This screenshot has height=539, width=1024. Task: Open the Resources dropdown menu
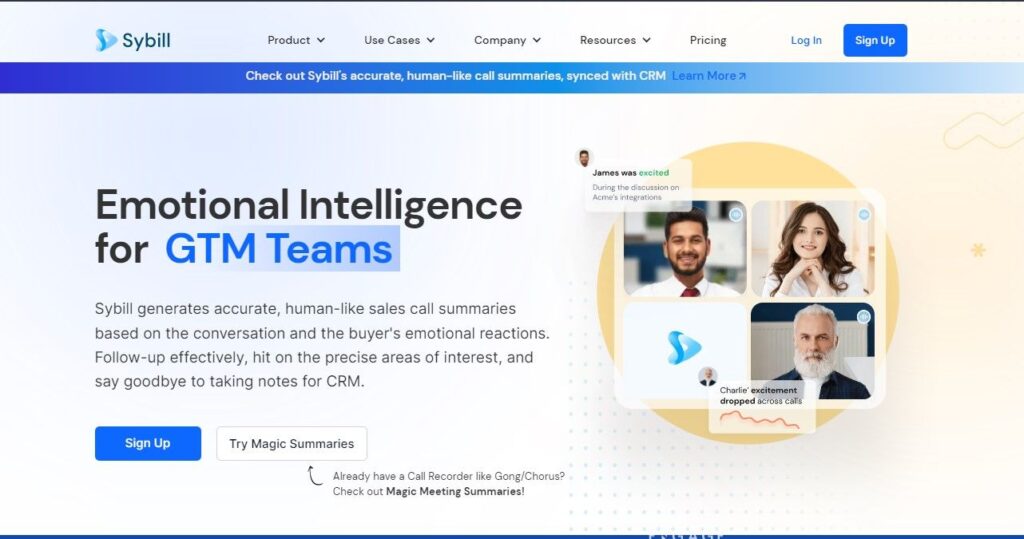pyautogui.click(x=615, y=40)
